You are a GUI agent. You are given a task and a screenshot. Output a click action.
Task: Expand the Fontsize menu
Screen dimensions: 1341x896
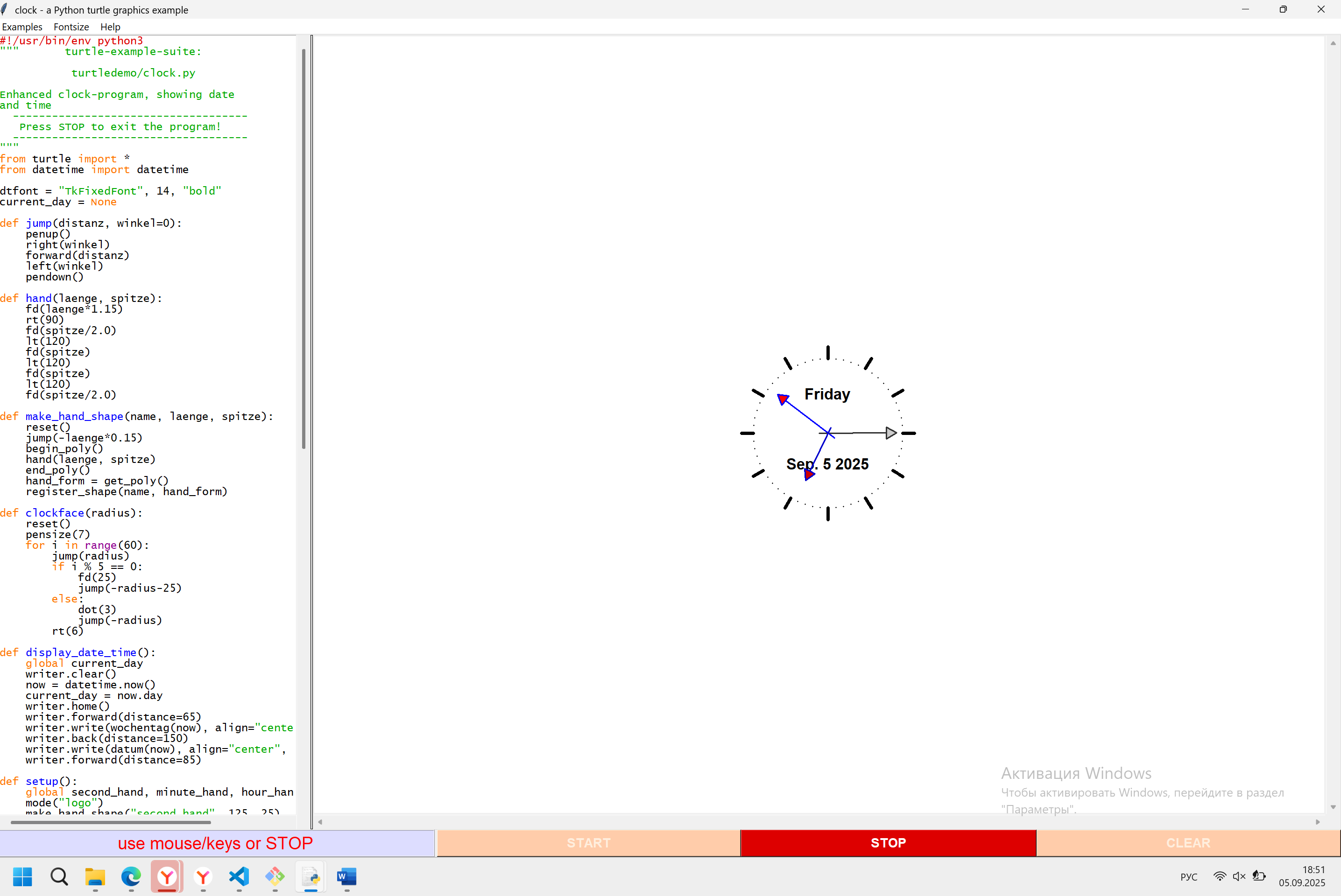click(71, 27)
